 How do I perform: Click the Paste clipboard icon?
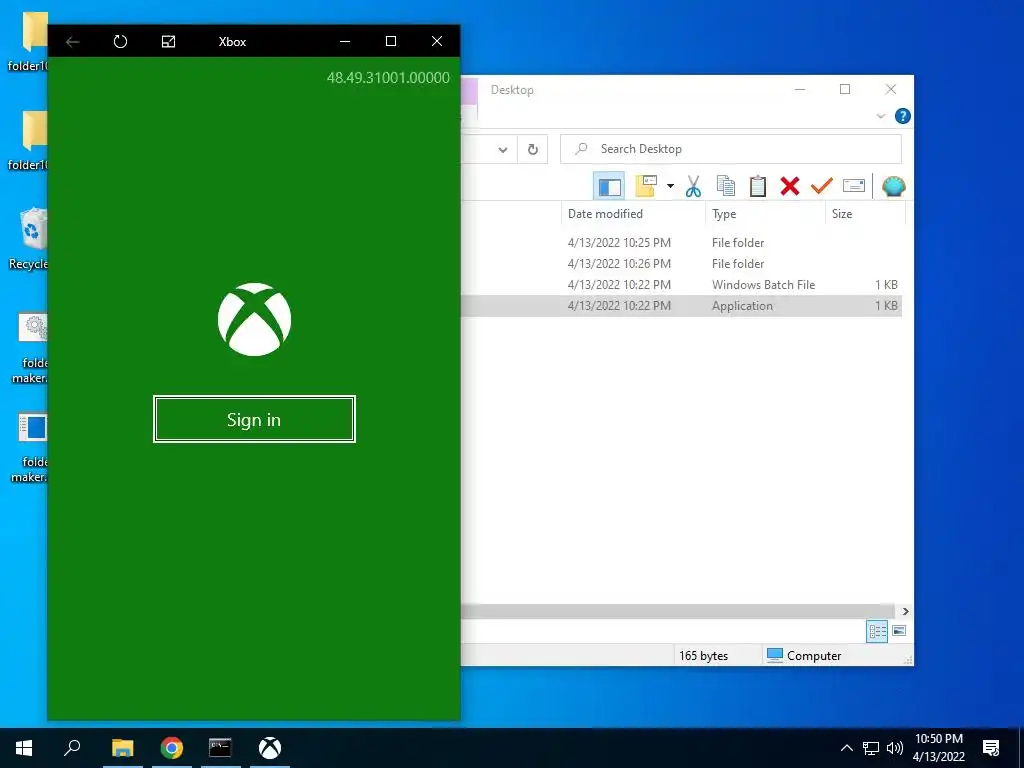click(x=758, y=186)
